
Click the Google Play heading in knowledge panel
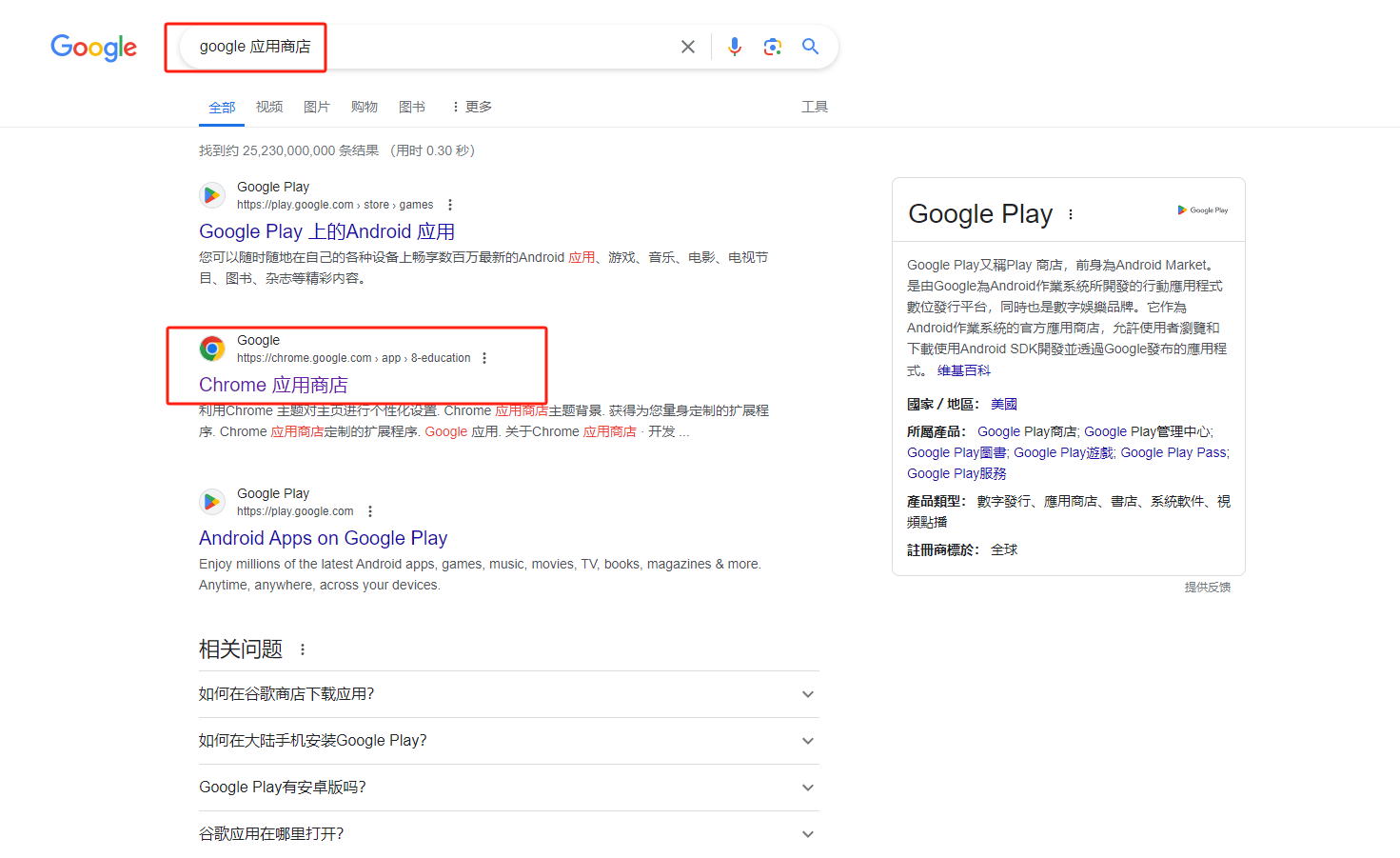[x=980, y=214]
